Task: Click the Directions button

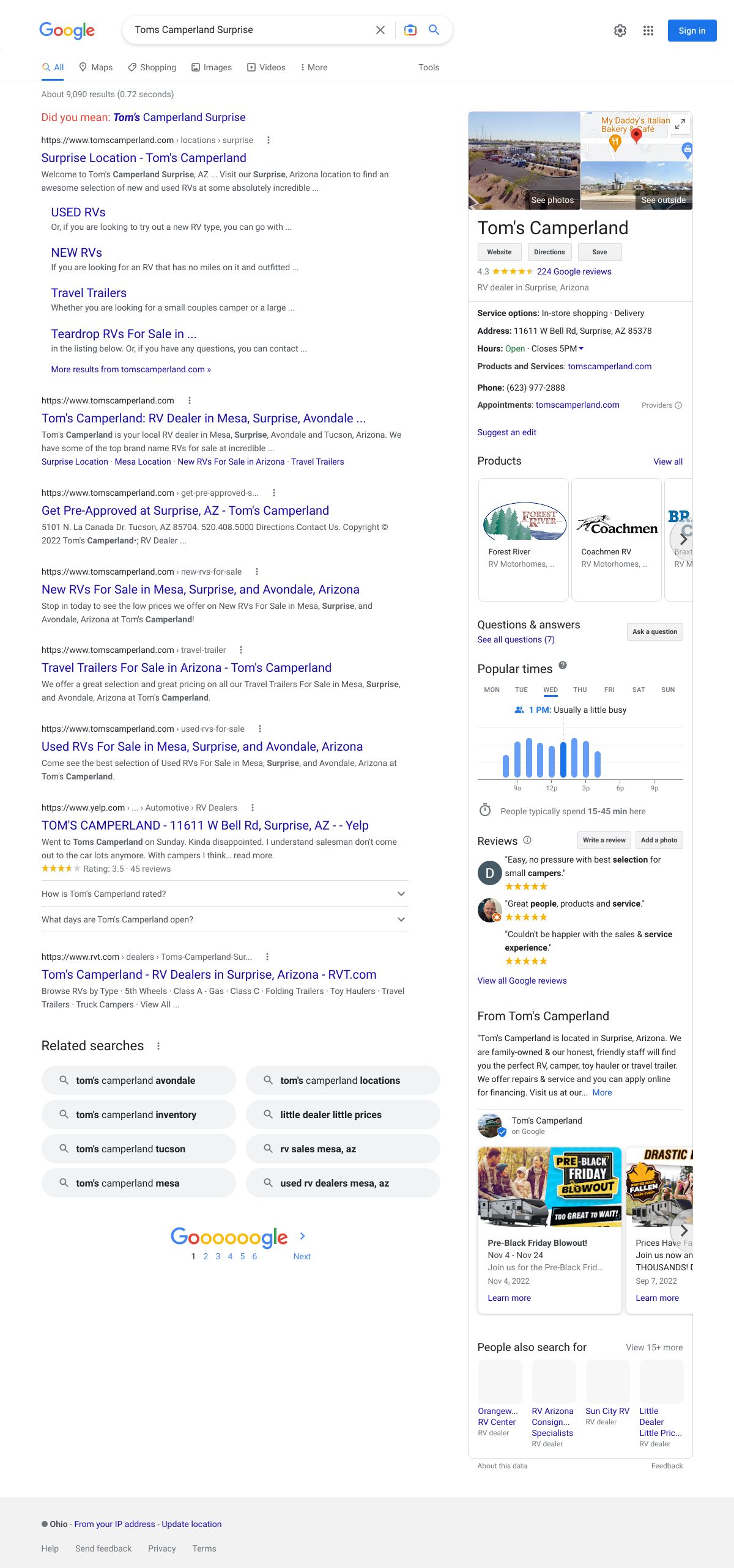Action: click(x=549, y=252)
